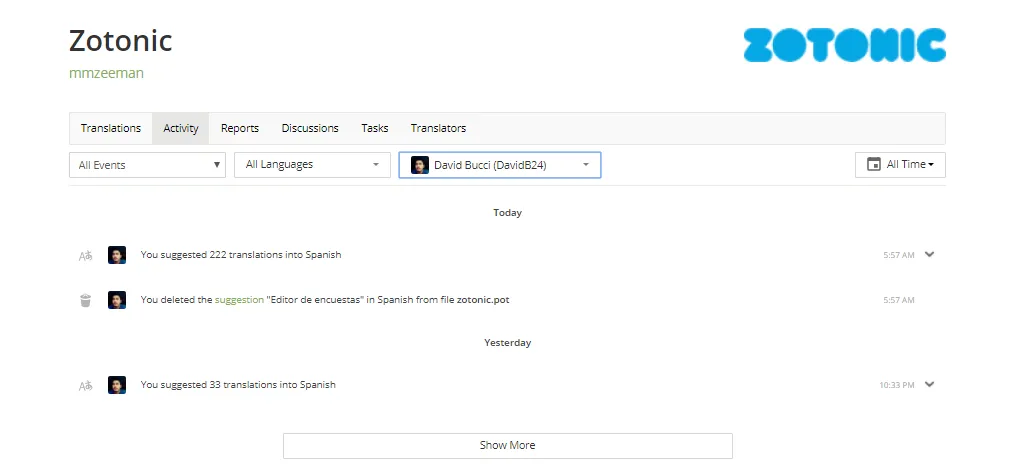Click the Today date heading
1029x472 pixels.
point(507,213)
